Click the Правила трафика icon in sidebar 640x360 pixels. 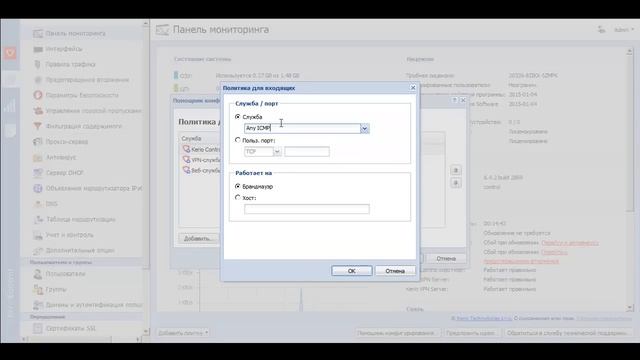tap(38, 64)
